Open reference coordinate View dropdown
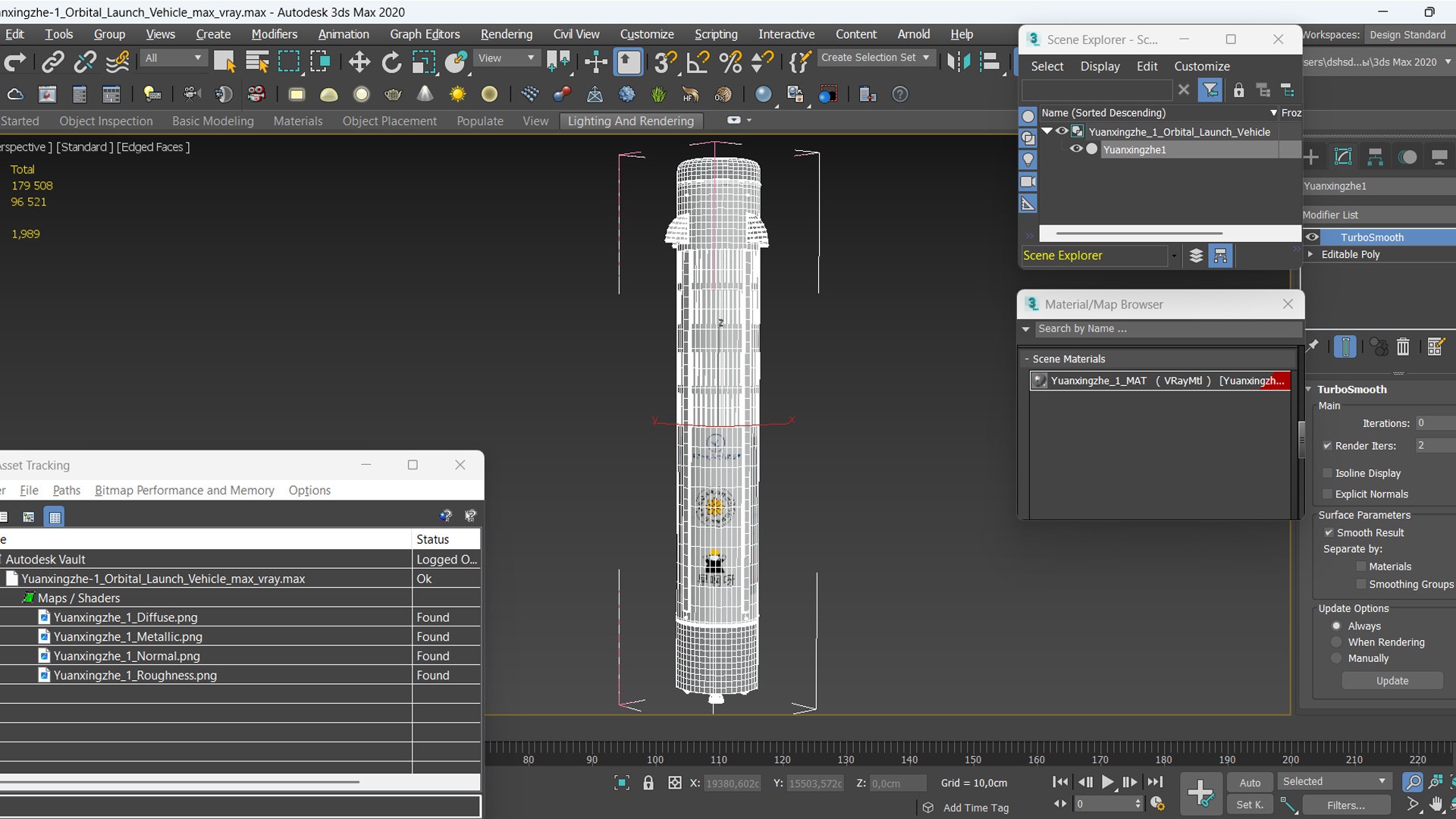 point(506,58)
